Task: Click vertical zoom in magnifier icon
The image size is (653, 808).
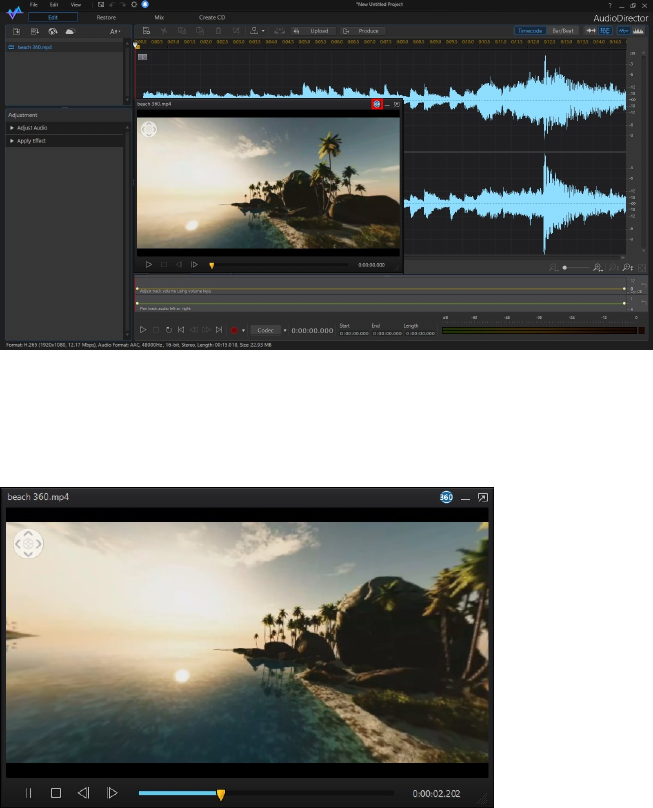Action: pyautogui.click(x=627, y=268)
